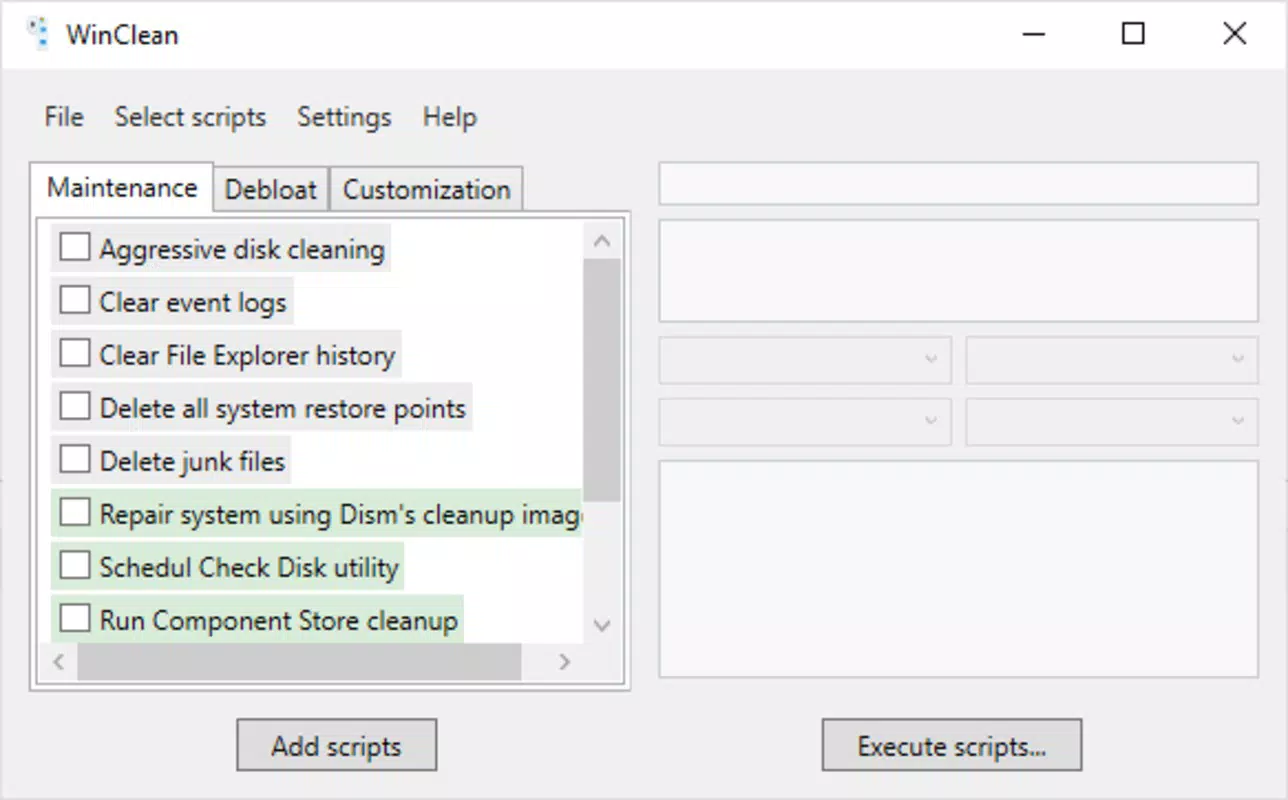Enable Repair system using Dism's cleanup checkbox
The image size is (1288, 800).
click(x=75, y=513)
